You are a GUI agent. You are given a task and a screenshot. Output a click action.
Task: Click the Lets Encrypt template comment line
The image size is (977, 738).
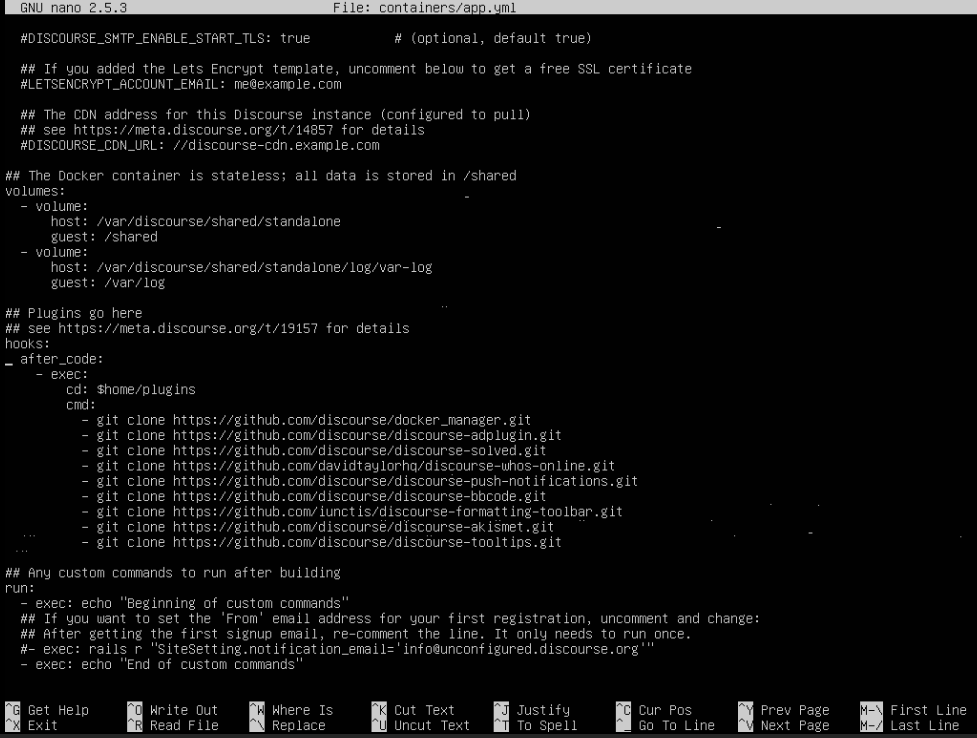click(356, 69)
